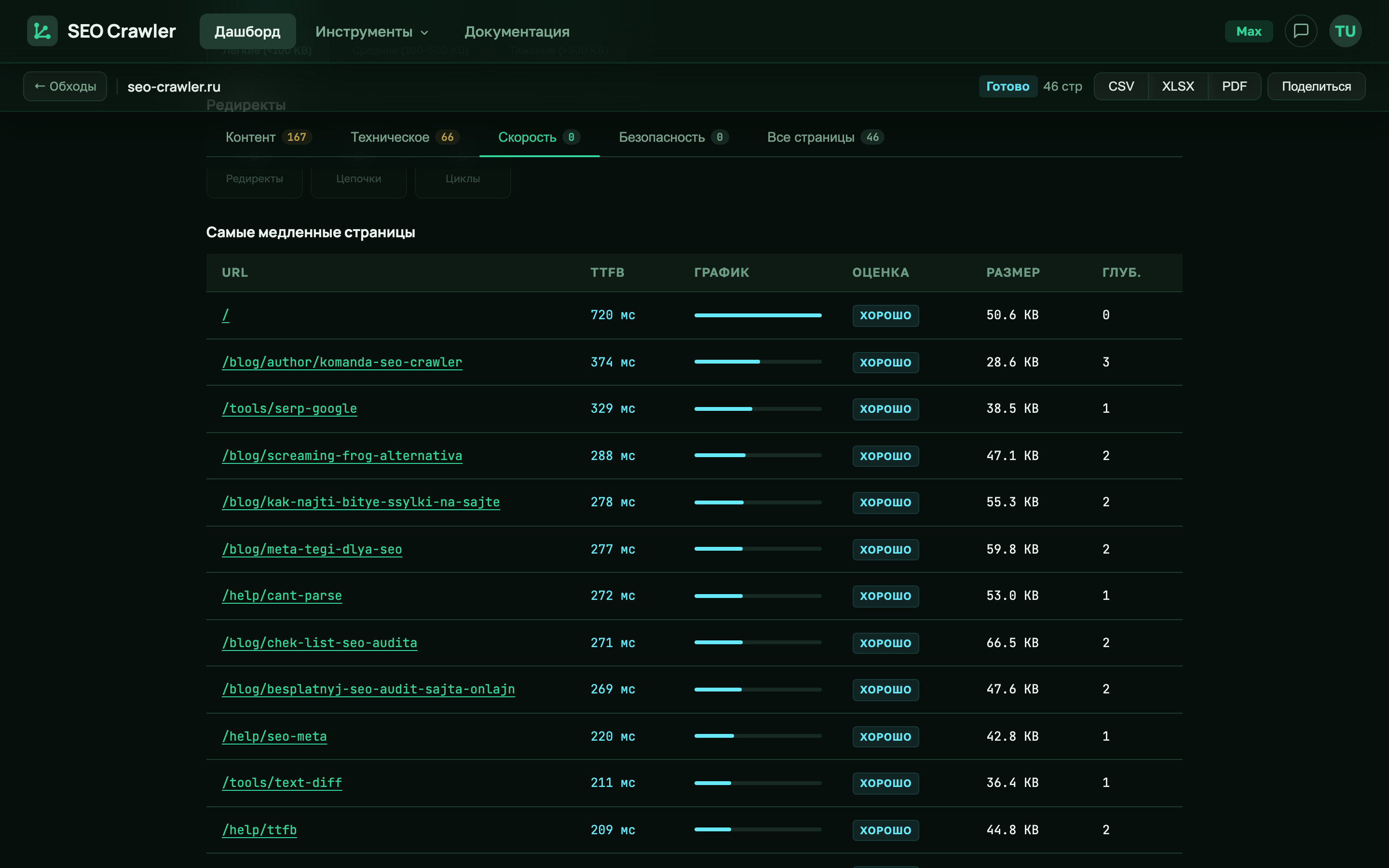Click the ГЛУБ. column header
Viewport: 1389px width, 868px height.
tap(1121, 272)
